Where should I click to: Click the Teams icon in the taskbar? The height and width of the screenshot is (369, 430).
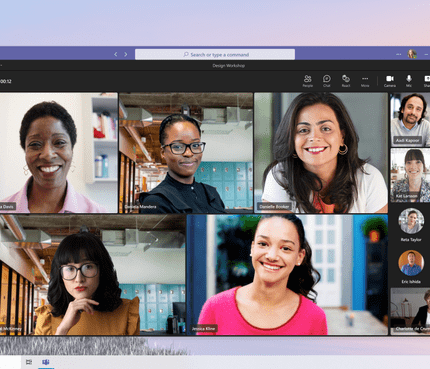click(46, 362)
